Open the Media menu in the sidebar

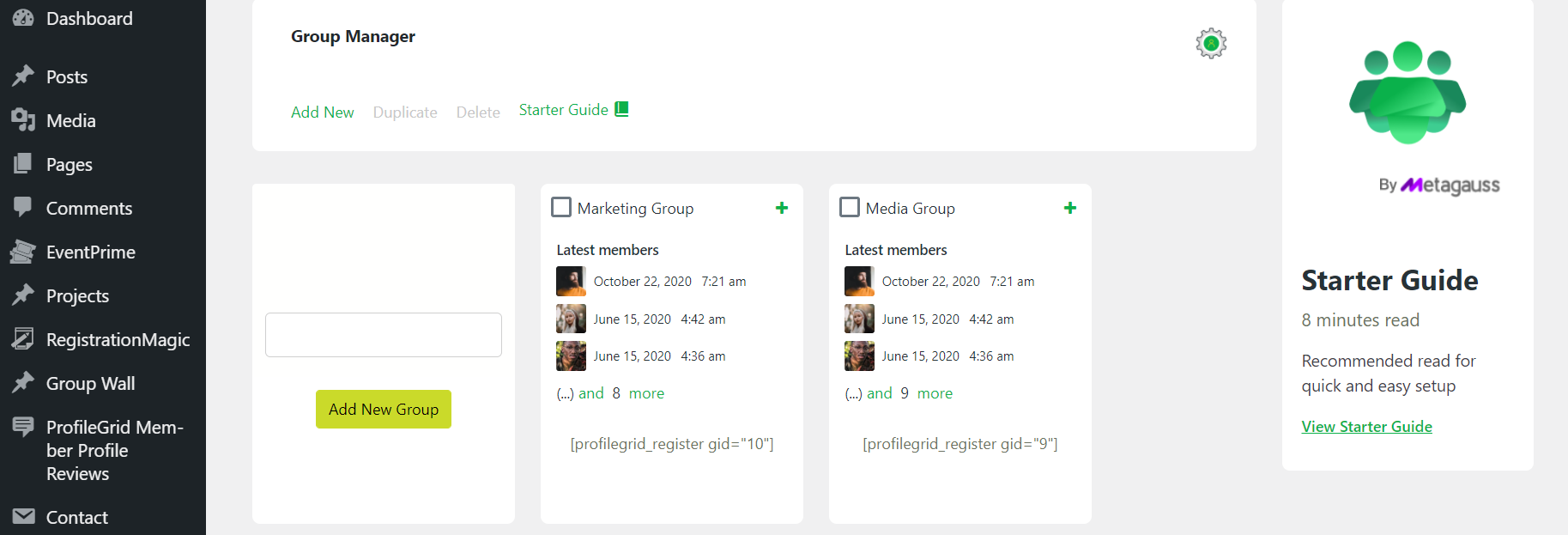70,121
